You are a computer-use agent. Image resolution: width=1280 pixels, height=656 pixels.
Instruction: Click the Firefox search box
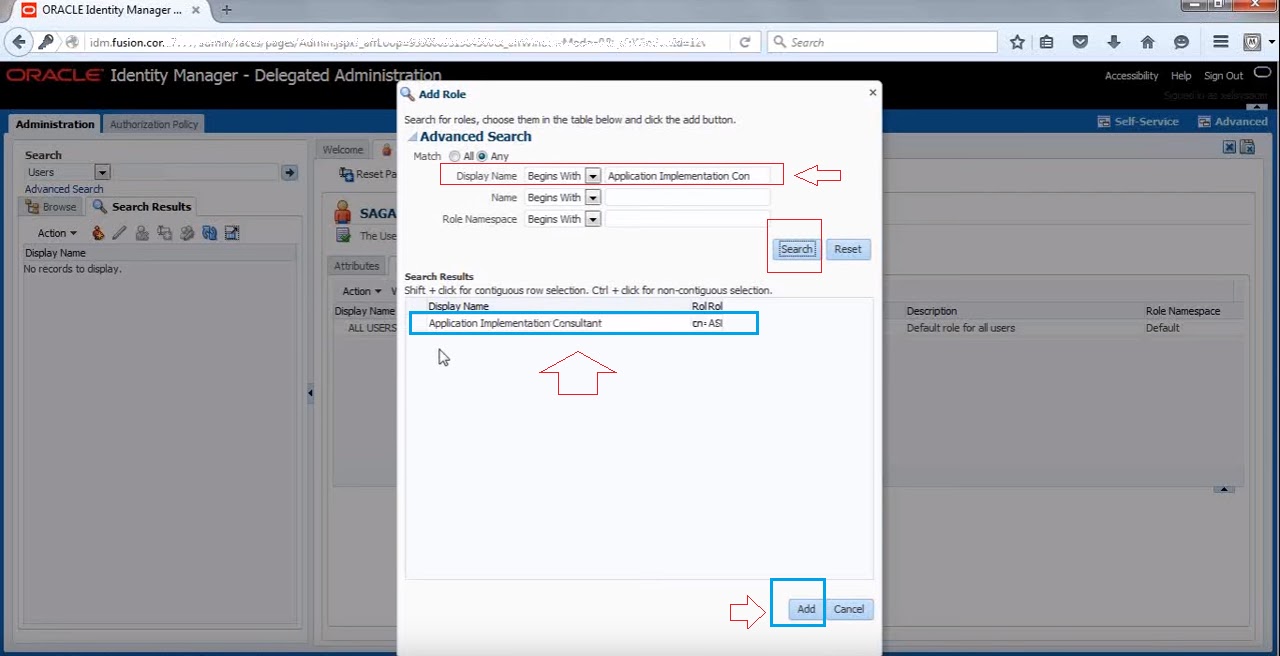(x=883, y=42)
